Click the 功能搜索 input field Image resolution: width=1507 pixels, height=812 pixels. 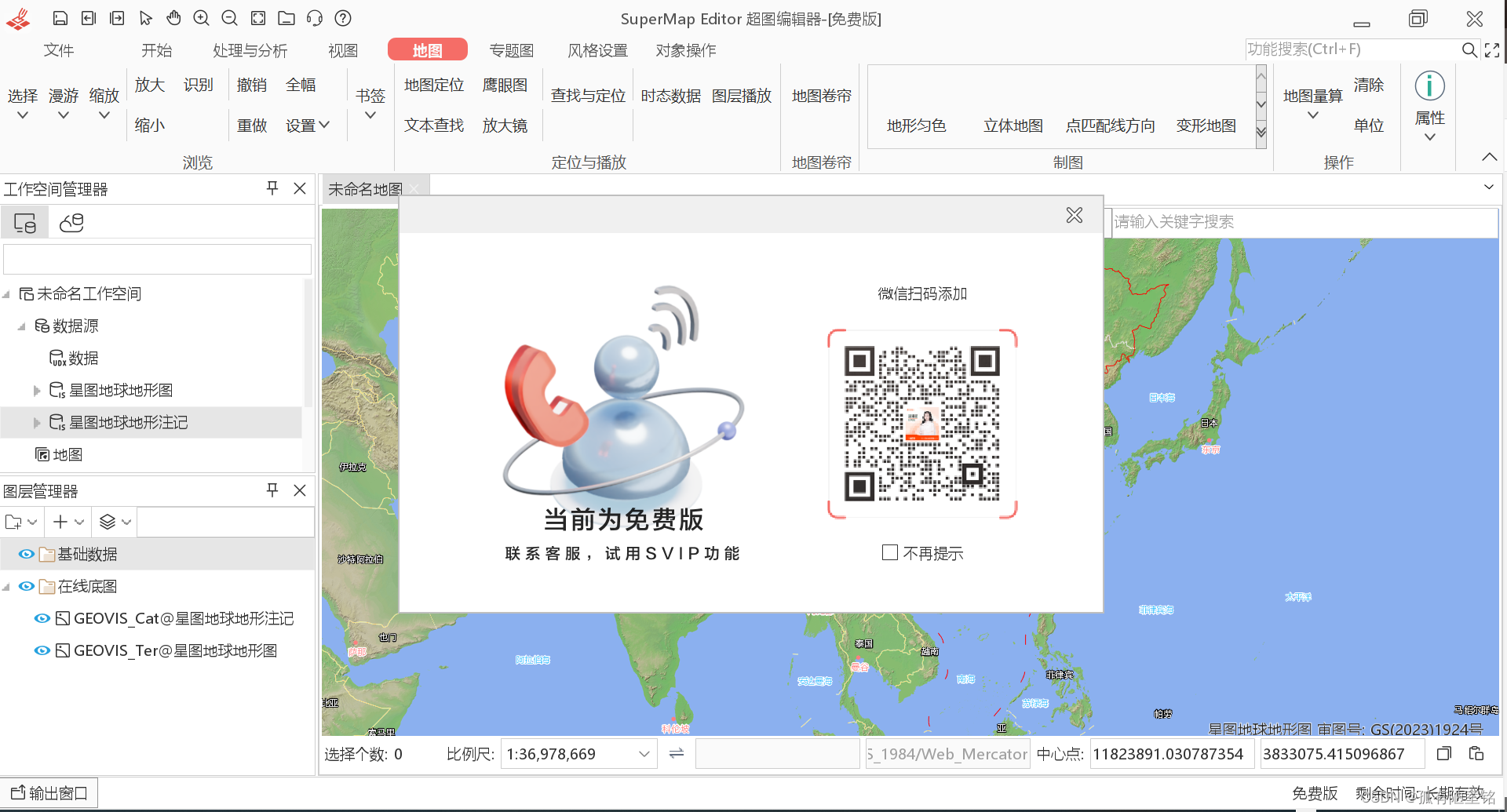1352,49
